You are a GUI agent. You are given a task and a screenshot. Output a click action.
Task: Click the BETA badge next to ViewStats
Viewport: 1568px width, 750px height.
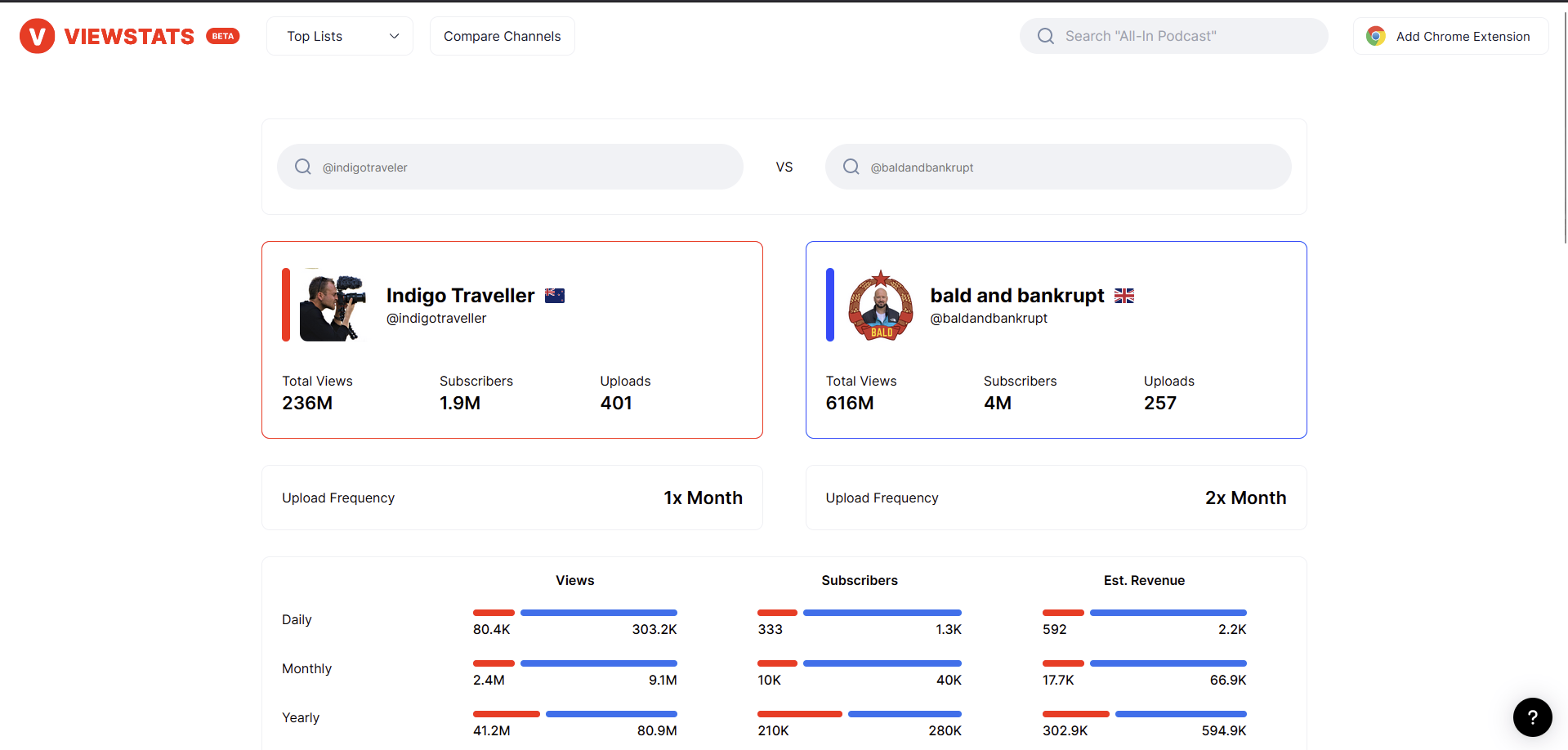[x=223, y=36]
